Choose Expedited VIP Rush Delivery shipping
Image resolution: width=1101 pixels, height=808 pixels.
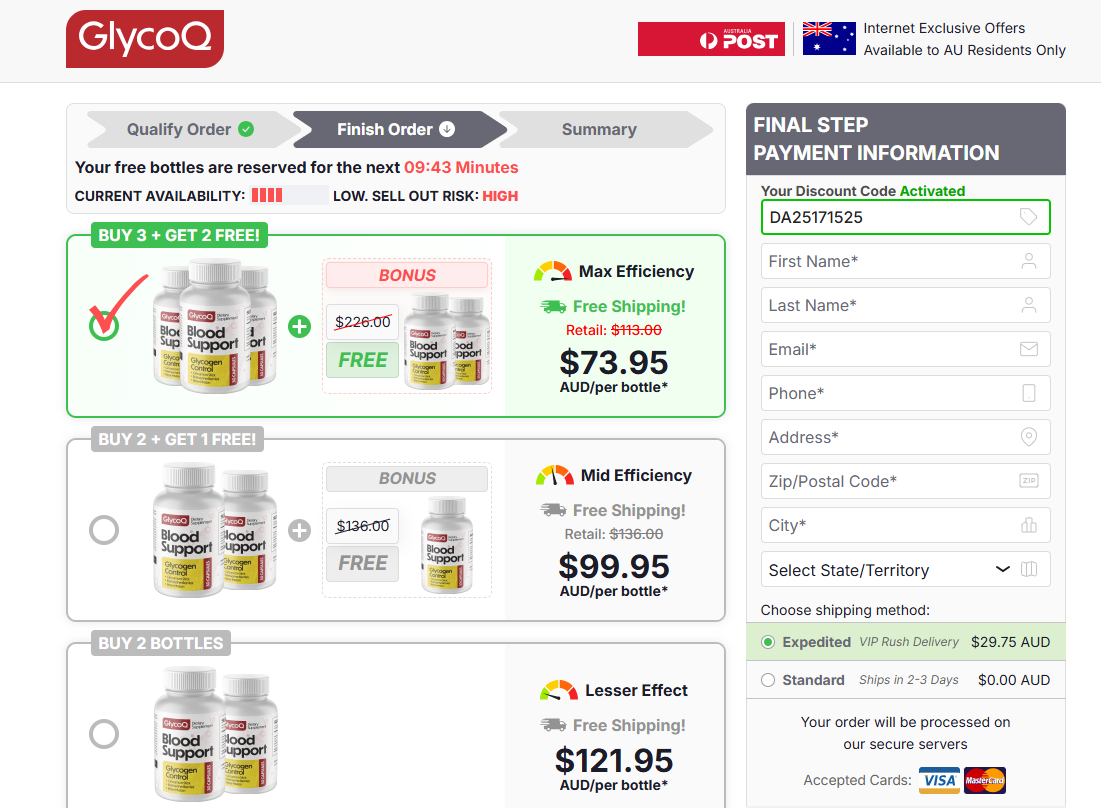coord(768,642)
